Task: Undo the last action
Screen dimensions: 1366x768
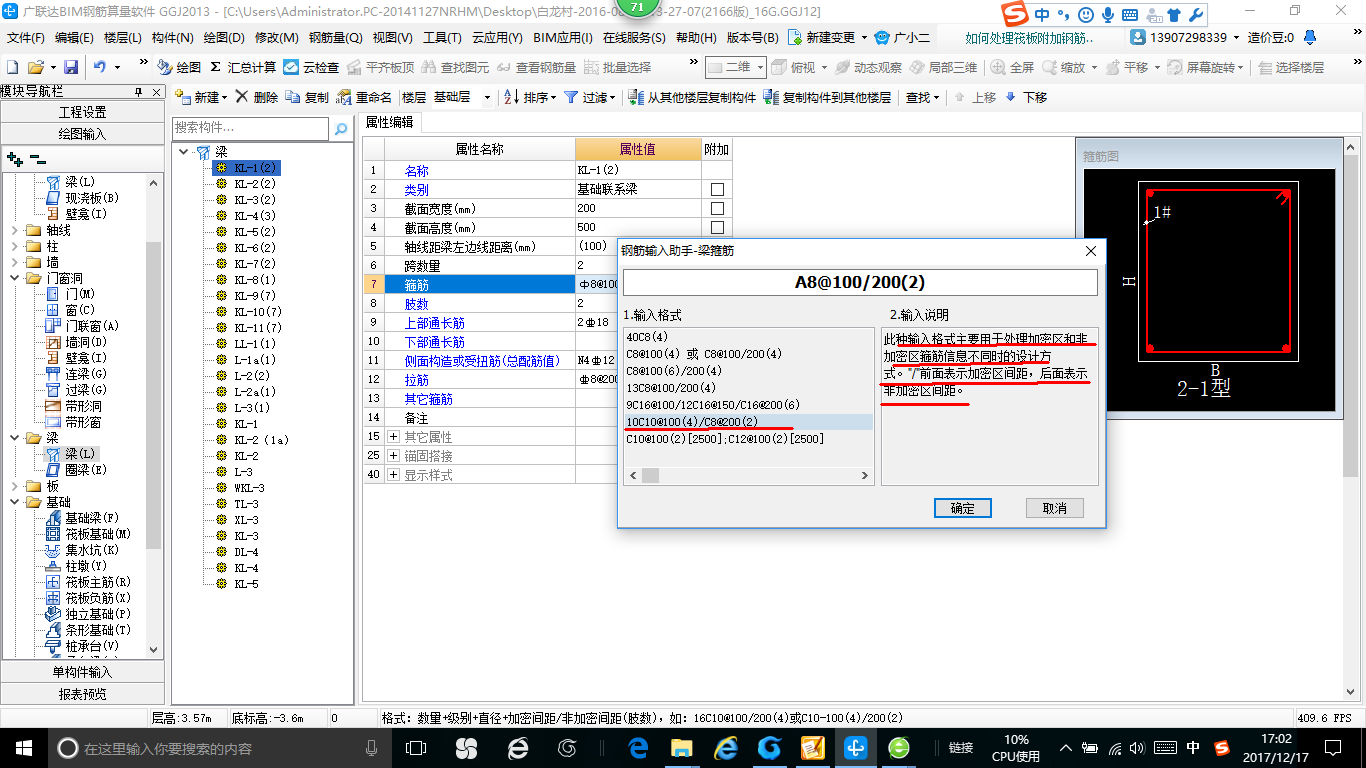Action: (100, 67)
